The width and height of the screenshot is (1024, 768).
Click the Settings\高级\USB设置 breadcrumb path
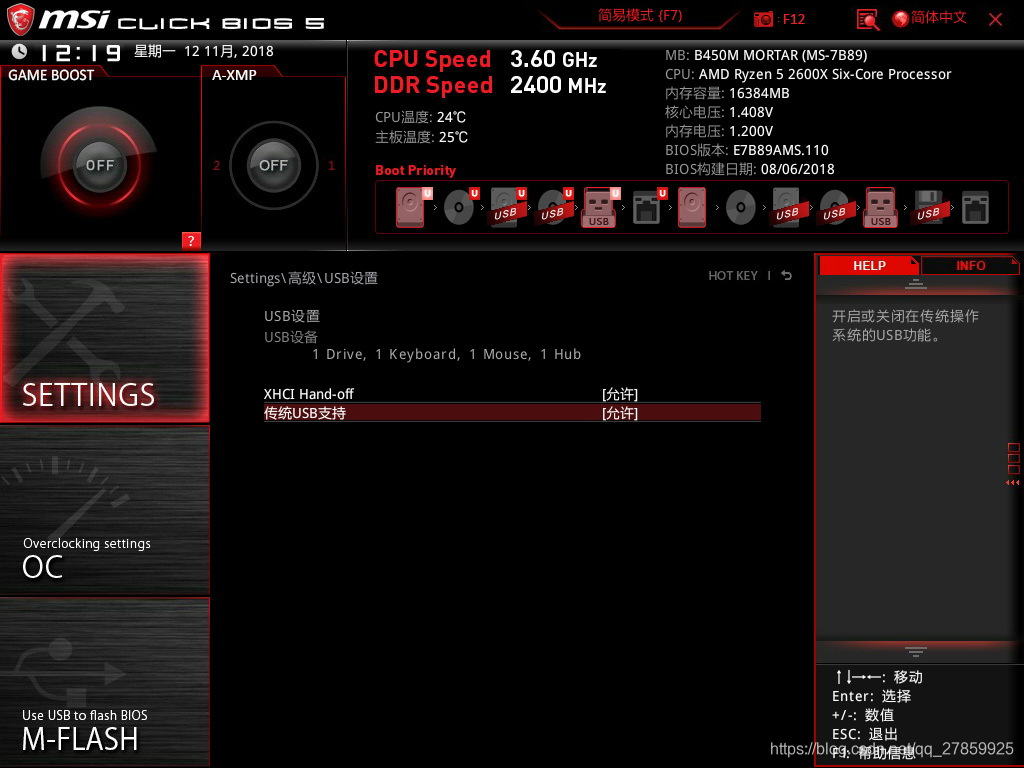304,278
